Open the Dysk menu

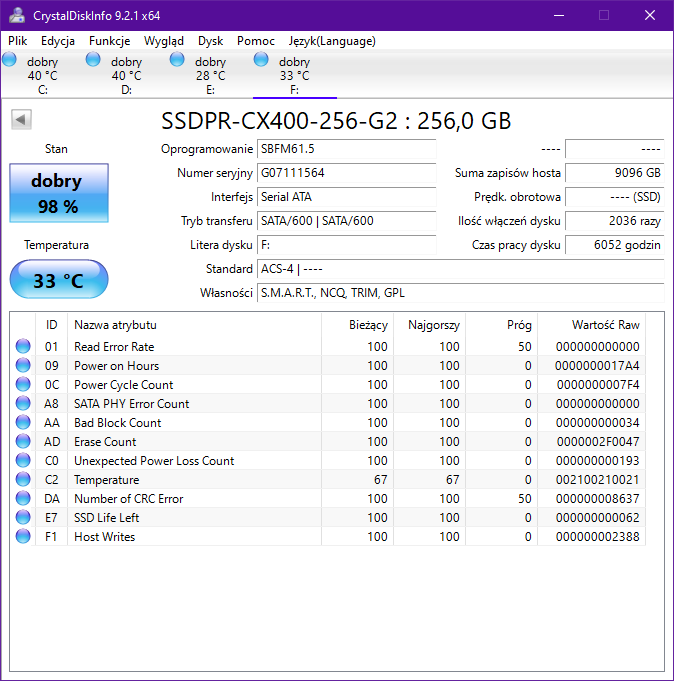pos(210,41)
